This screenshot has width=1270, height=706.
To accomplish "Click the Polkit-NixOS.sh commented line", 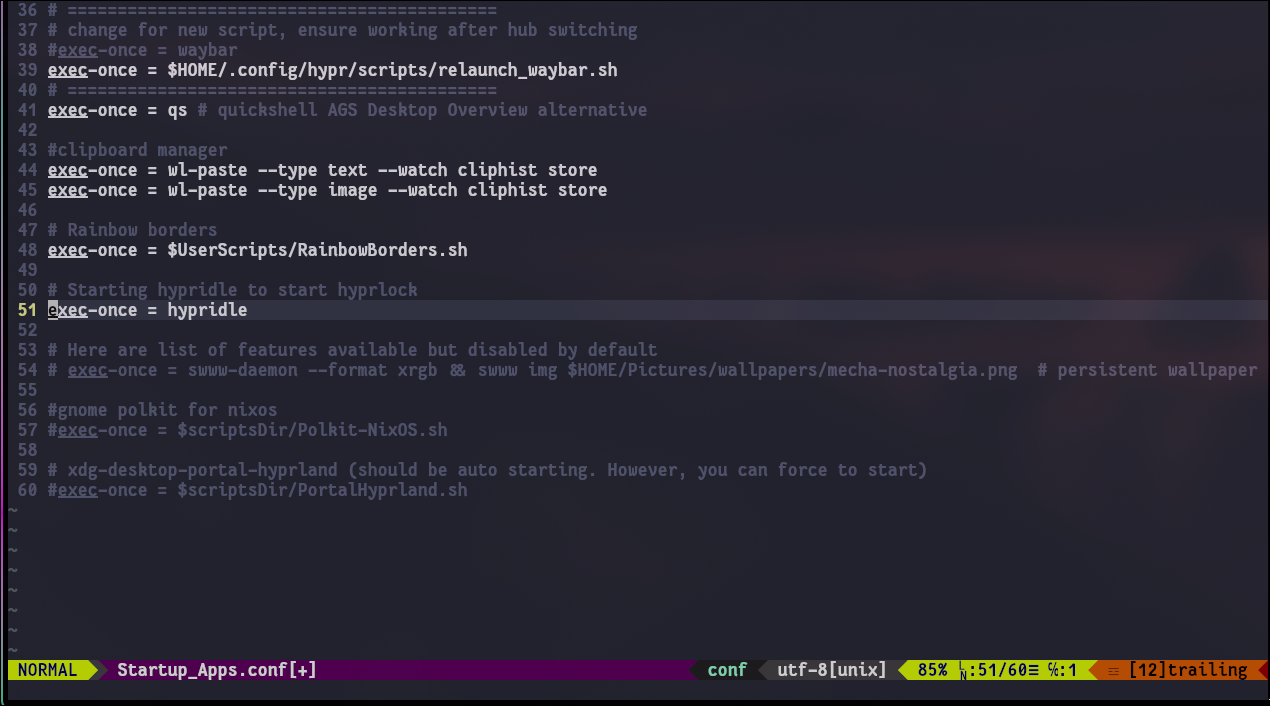I will point(247,430).
